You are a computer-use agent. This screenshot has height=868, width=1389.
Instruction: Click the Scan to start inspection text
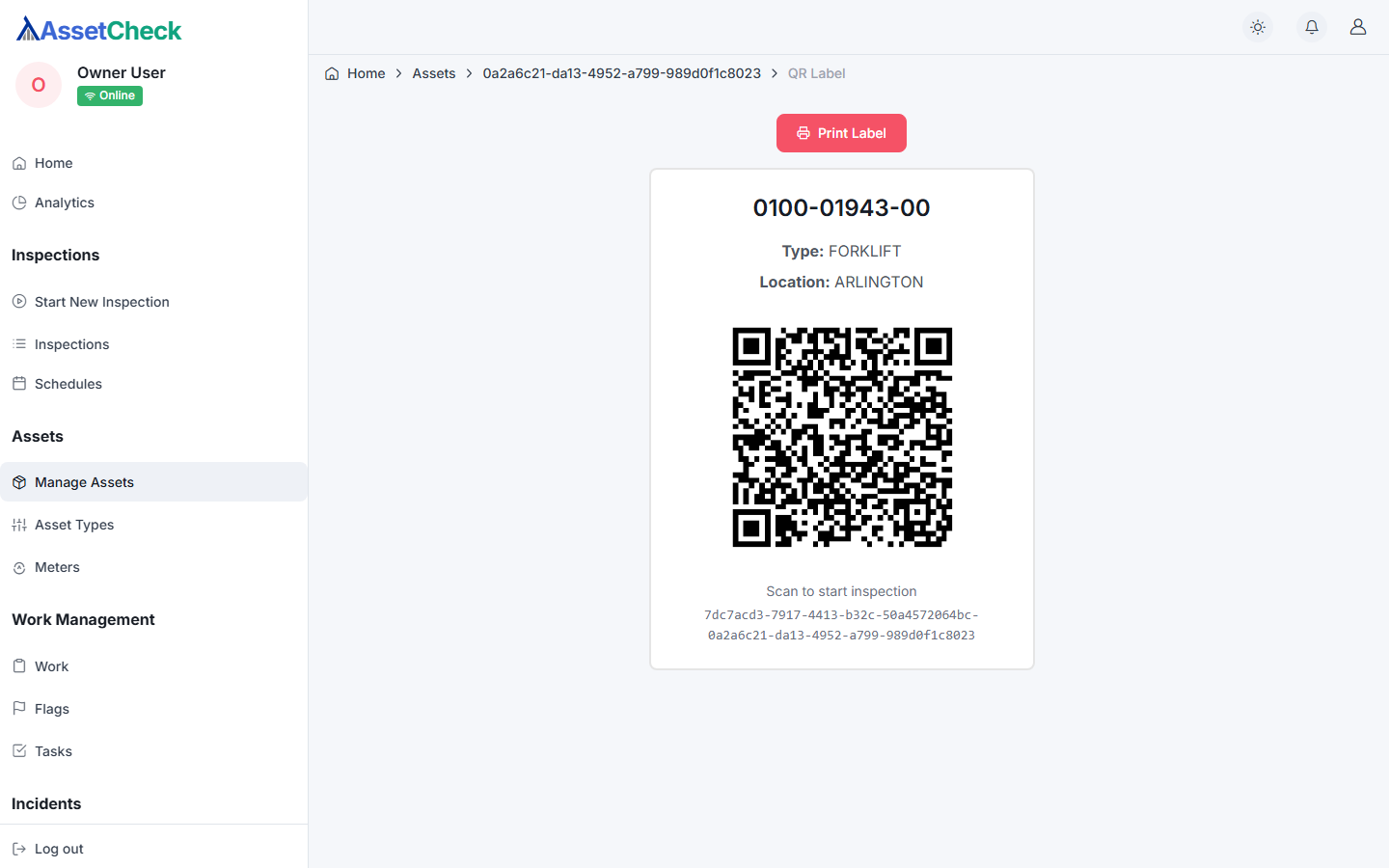coord(842,591)
